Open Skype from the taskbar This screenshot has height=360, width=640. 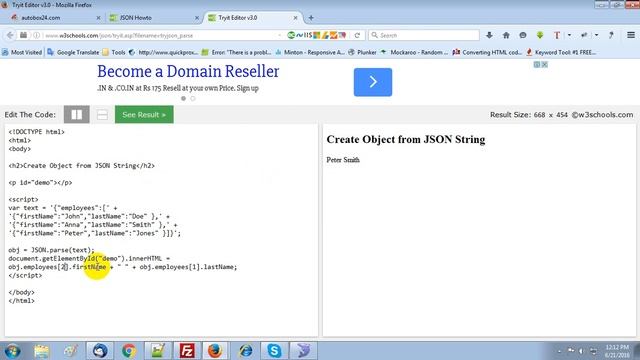(274, 351)
